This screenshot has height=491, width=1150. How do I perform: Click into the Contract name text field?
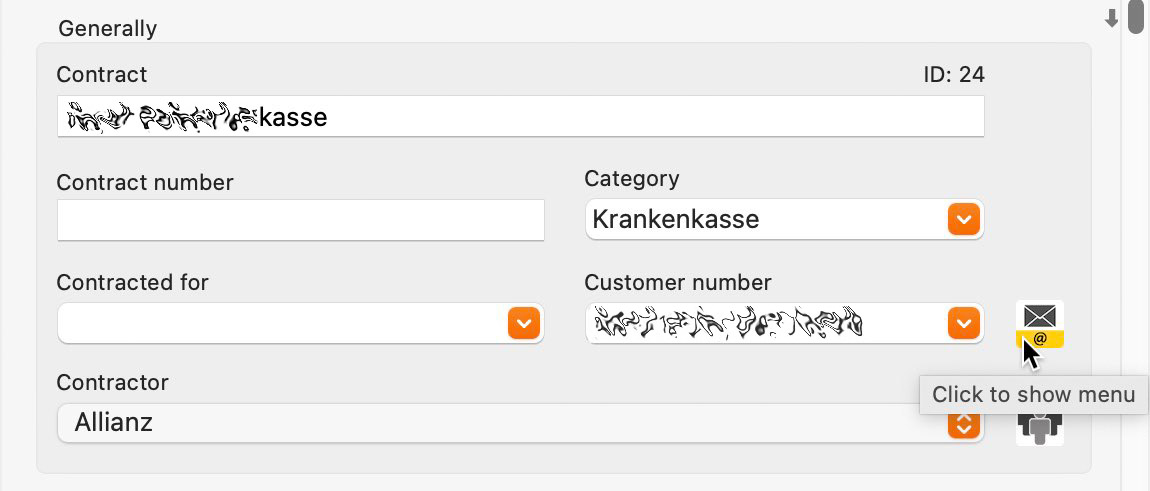point(521,116)
